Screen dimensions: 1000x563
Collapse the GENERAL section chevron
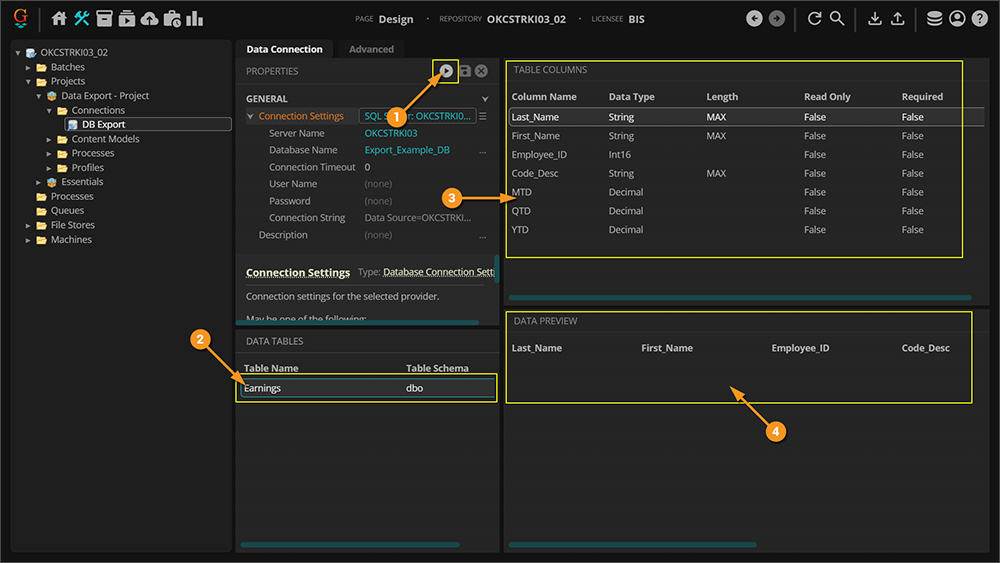coord(485,99)
